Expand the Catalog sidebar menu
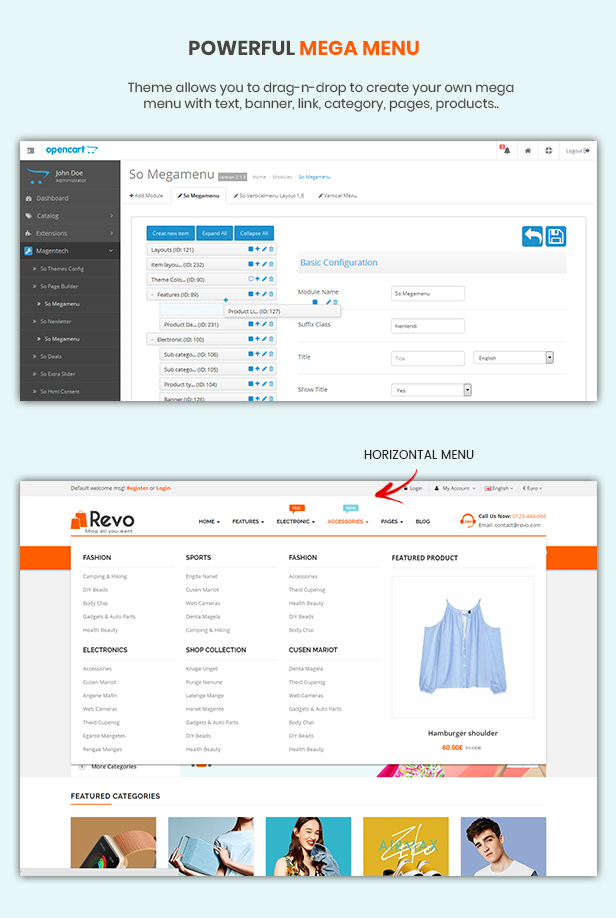 click(x=70, y=215)
